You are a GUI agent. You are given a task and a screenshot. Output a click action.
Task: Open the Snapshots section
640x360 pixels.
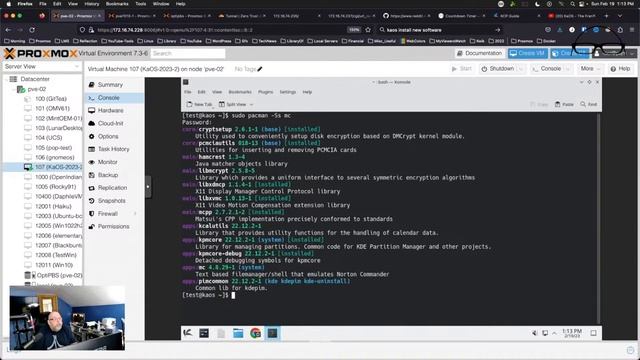pos(111,201)
